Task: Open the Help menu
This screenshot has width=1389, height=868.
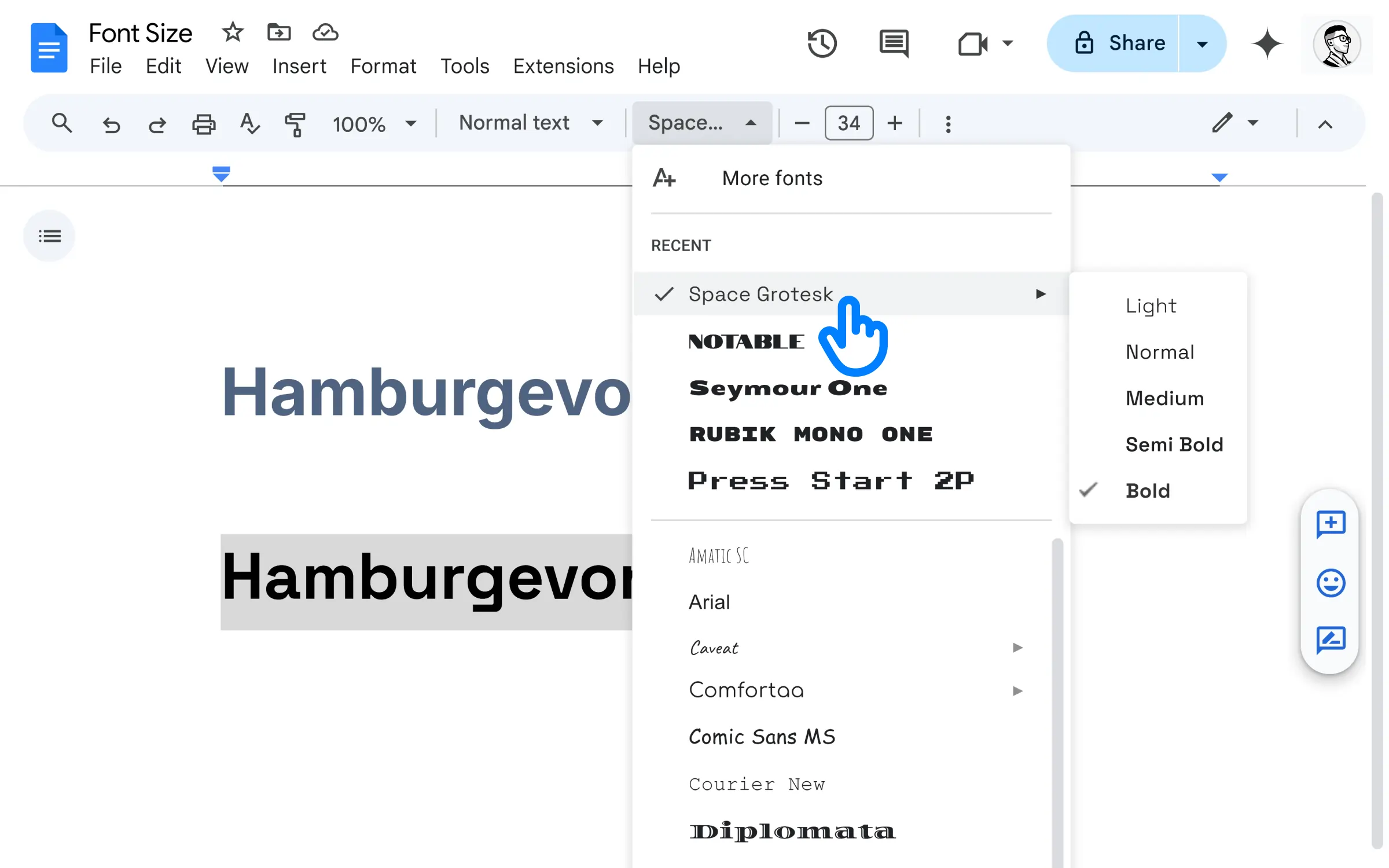Action: click(659, 66)
